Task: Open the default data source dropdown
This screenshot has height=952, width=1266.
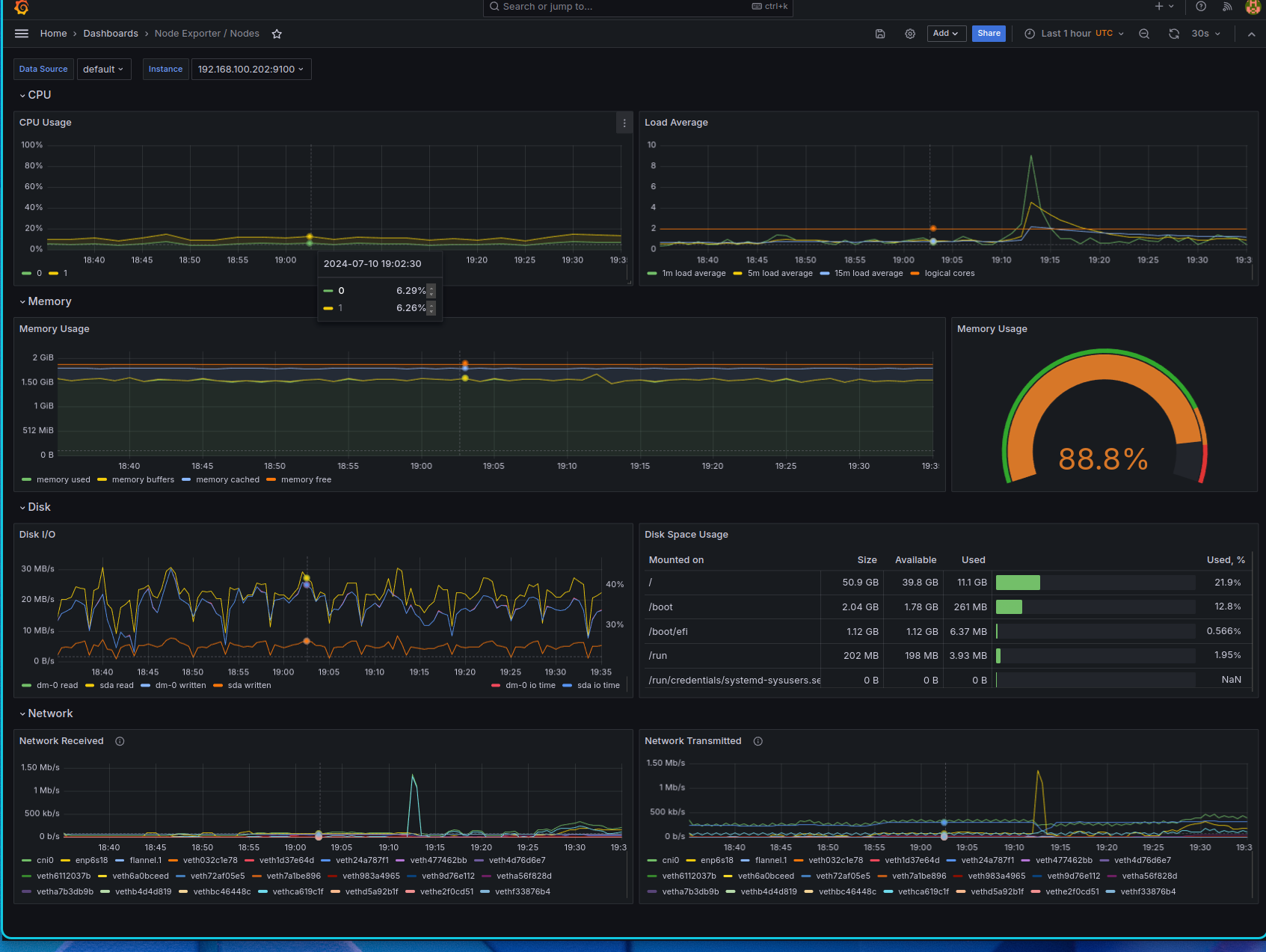Action: point(104,69)
